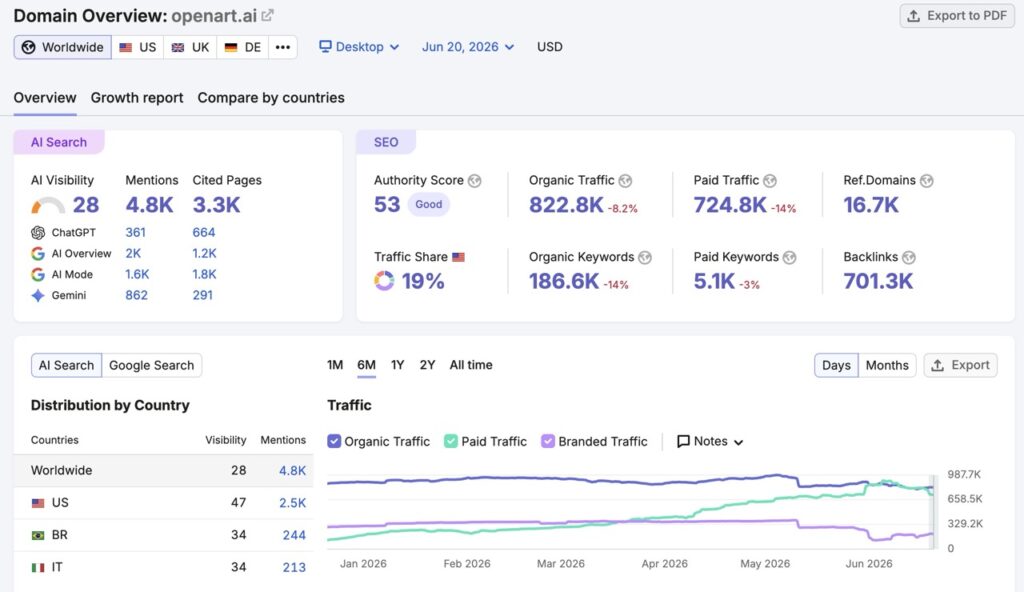Select Worldwide database button
1024x592 pixels.
63,47
